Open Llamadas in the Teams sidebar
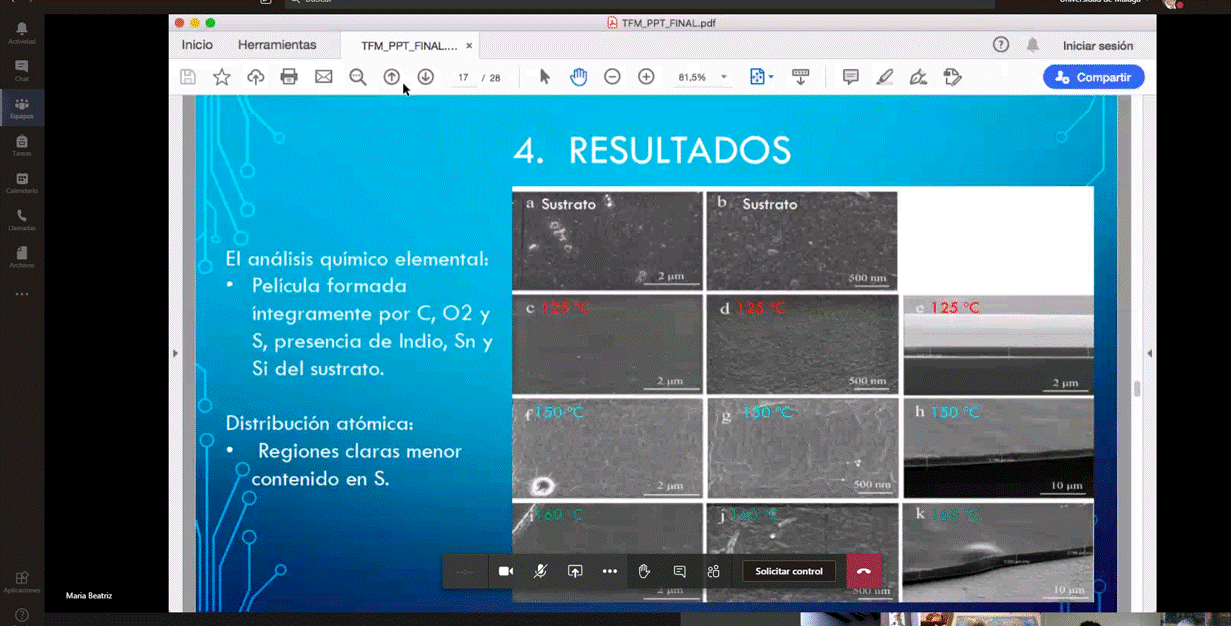This screenshot has width=1231, height=626. pyautogui.click(x=21, y=220)
